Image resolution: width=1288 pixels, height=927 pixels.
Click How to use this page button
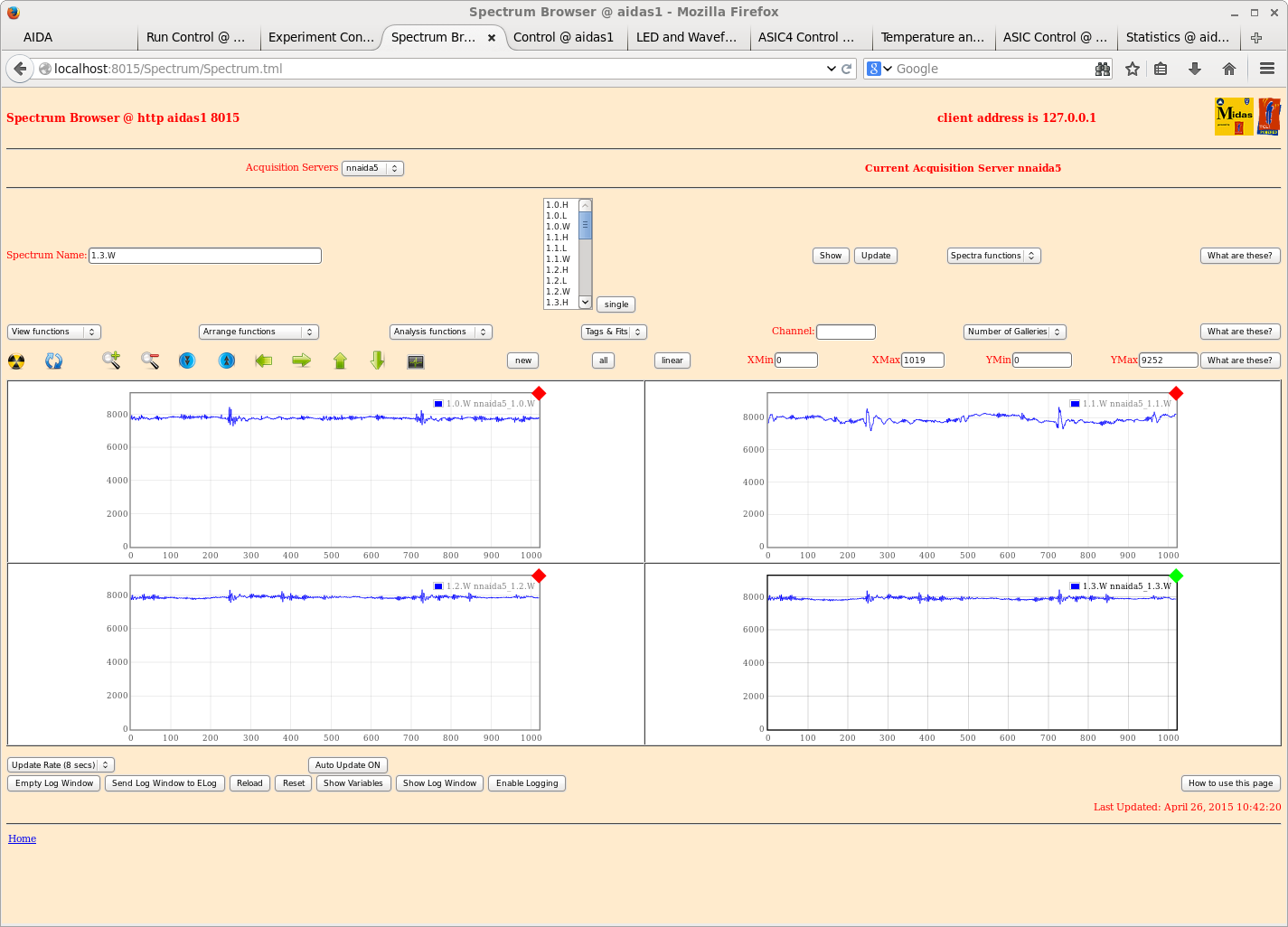1231,783
